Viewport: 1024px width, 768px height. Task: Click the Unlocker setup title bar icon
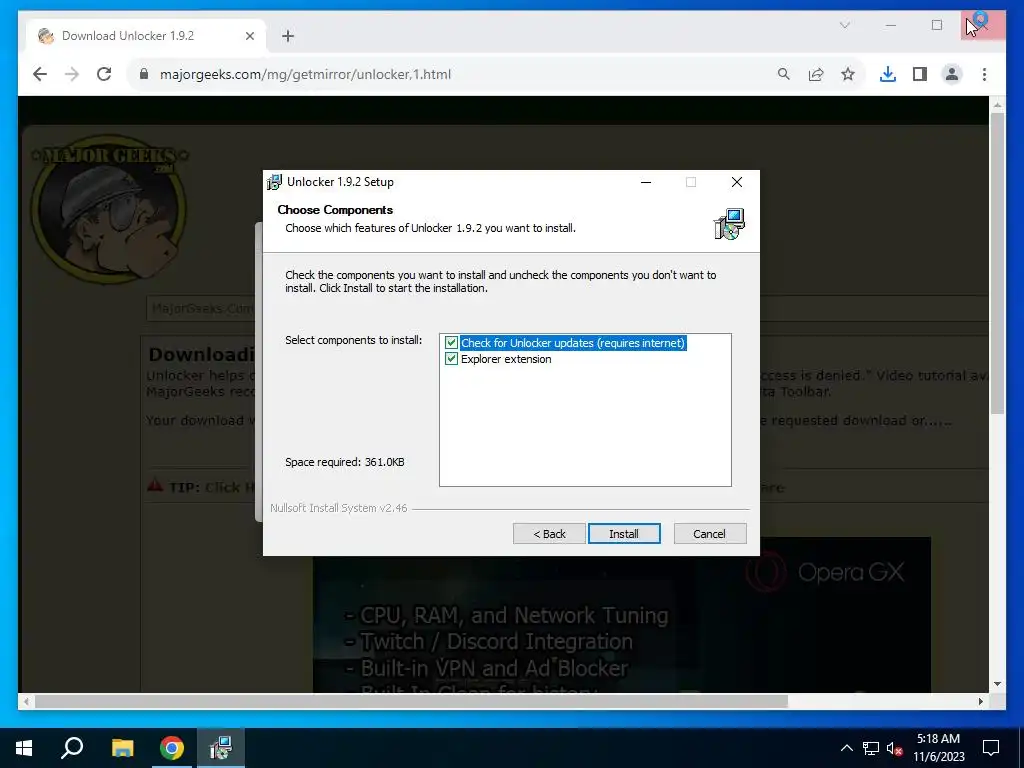275,182
